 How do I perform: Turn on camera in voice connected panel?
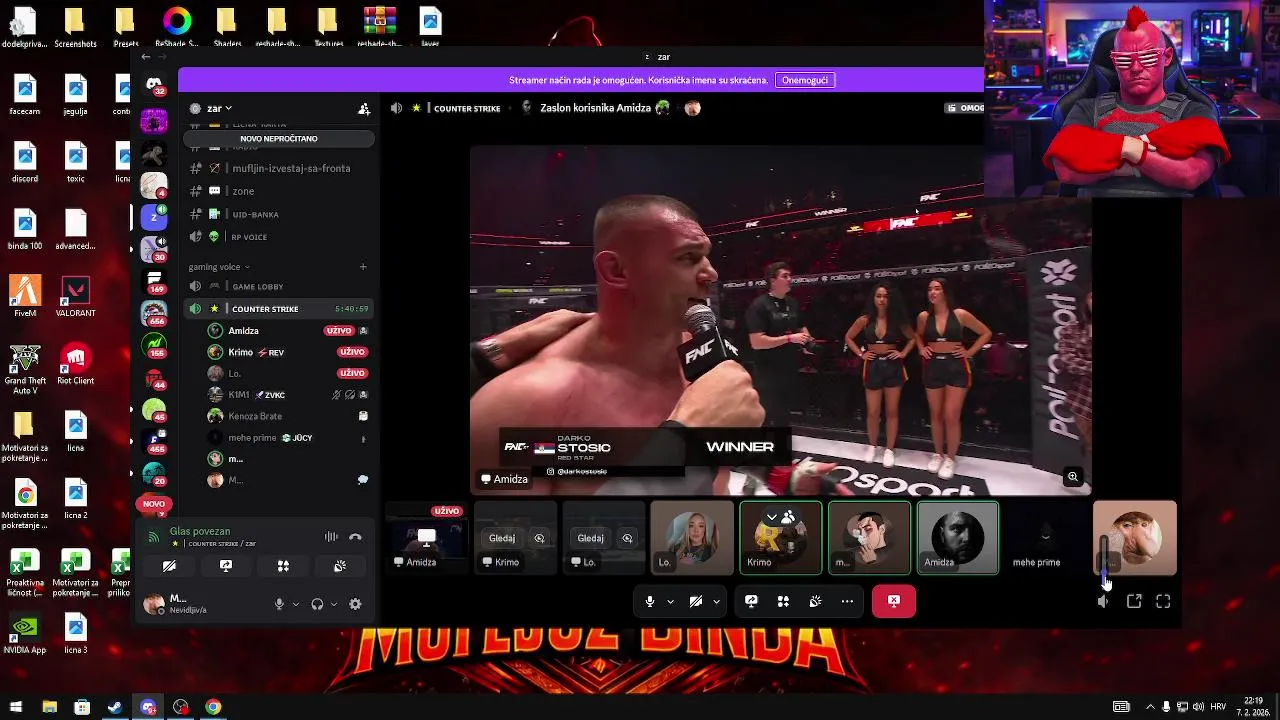(169, 566)
